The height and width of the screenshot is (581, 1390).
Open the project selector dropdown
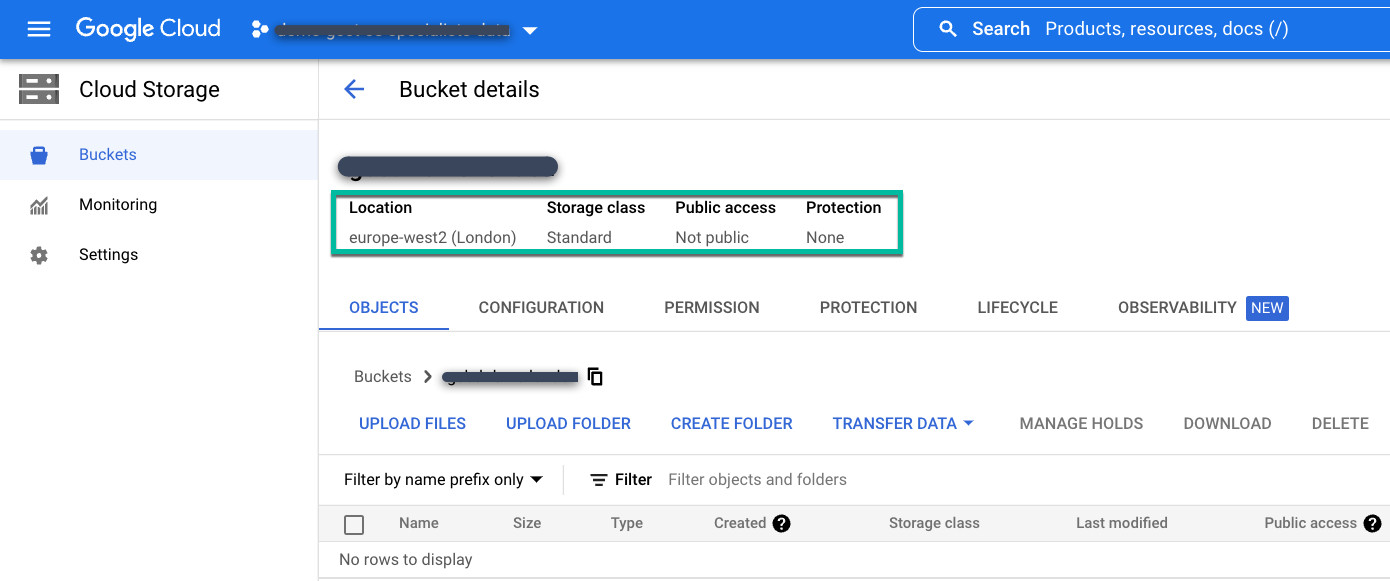pos(530,29)
